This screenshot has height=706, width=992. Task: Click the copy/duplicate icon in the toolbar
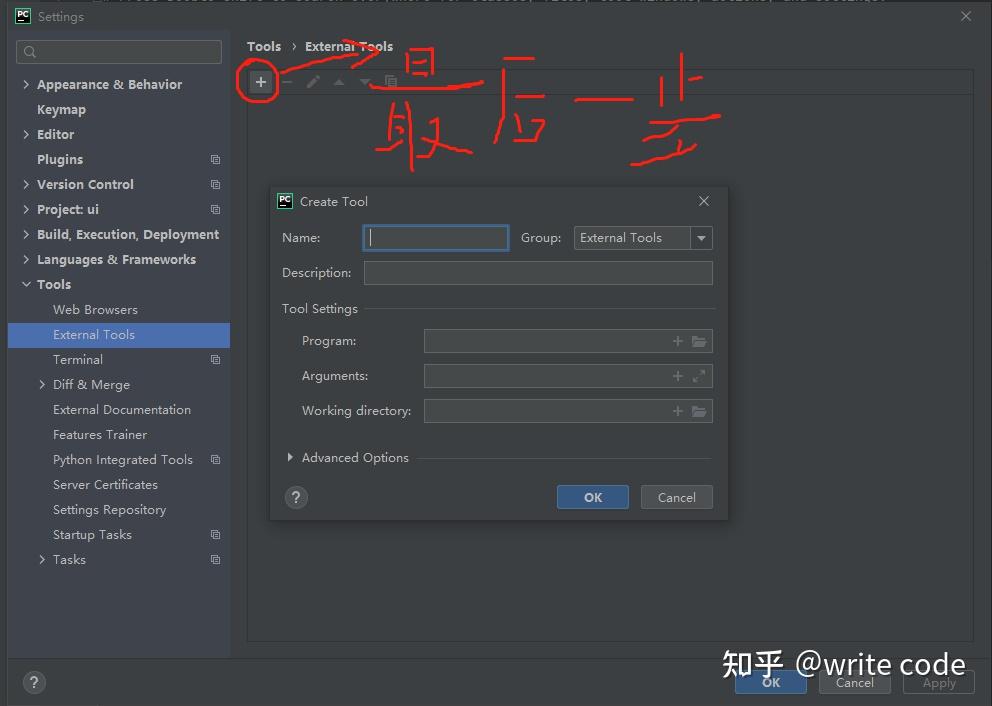(x=391, y=83)
